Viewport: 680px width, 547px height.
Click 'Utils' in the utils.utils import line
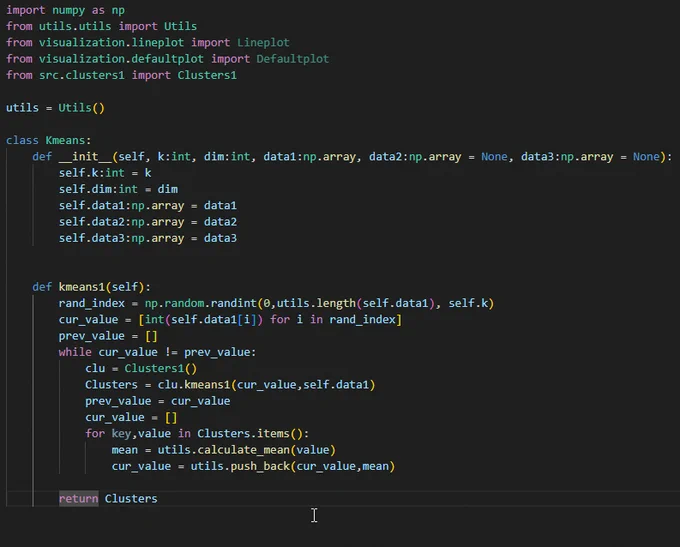coord(180,26)
